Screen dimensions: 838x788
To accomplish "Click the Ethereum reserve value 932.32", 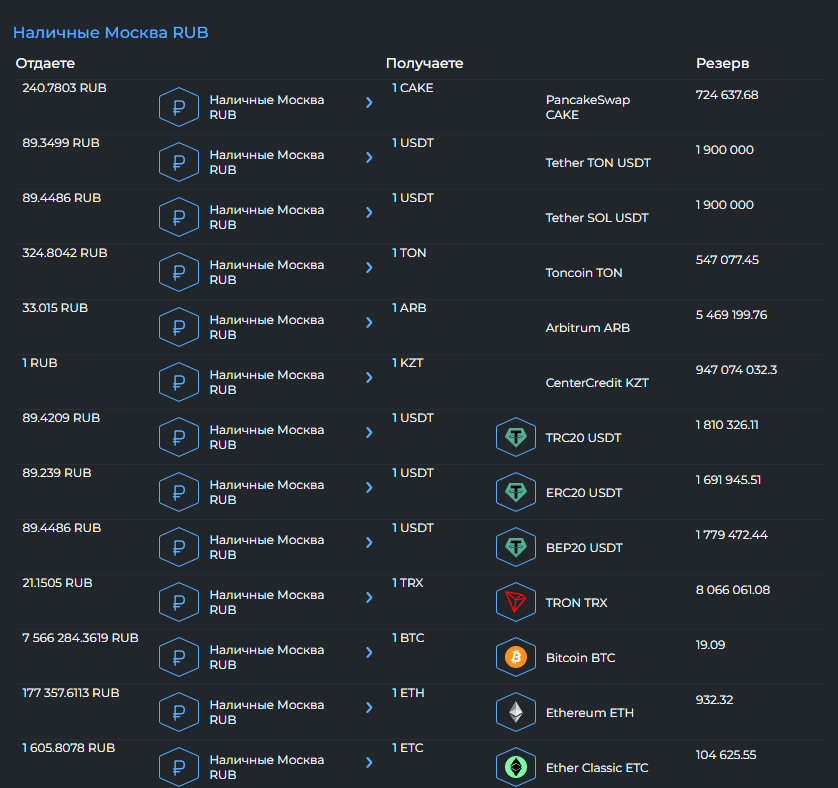I will pos(715,701).
